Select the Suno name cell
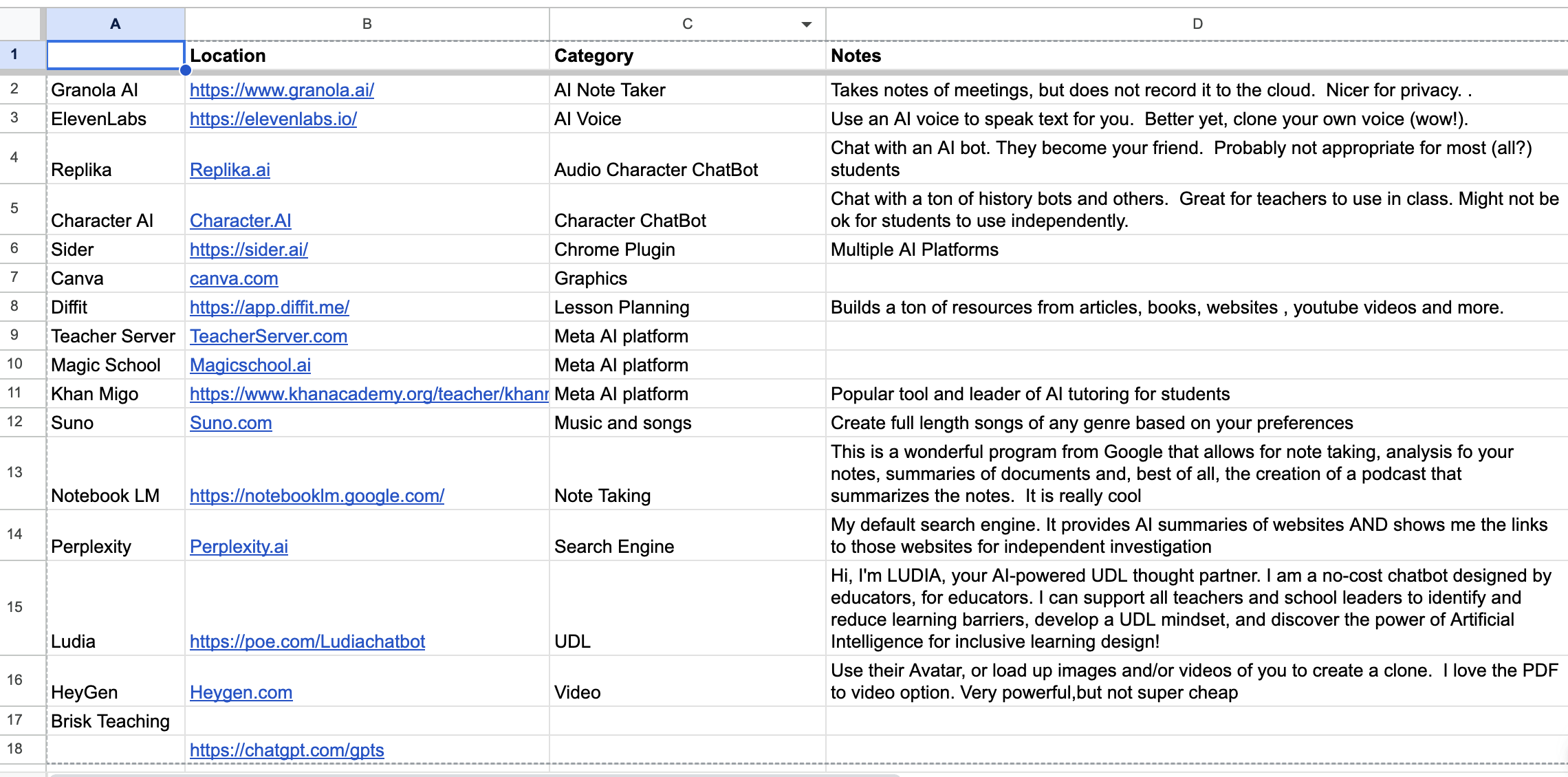Screen dimensions: 1568x777 pyautogui.click(x=116, y=423)
